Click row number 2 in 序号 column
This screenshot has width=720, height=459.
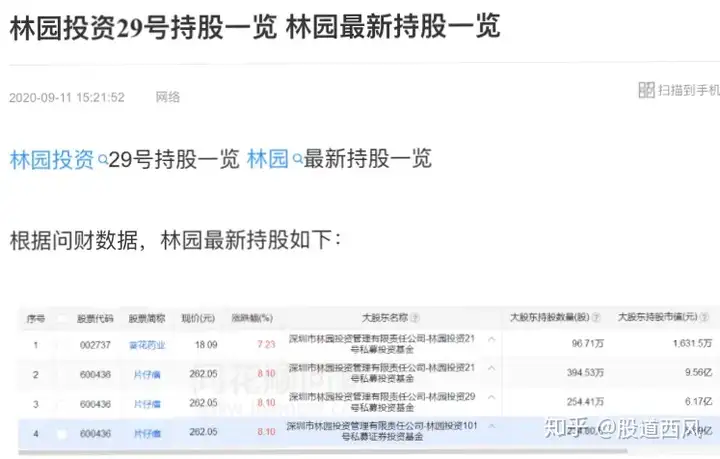coord(36,375)
